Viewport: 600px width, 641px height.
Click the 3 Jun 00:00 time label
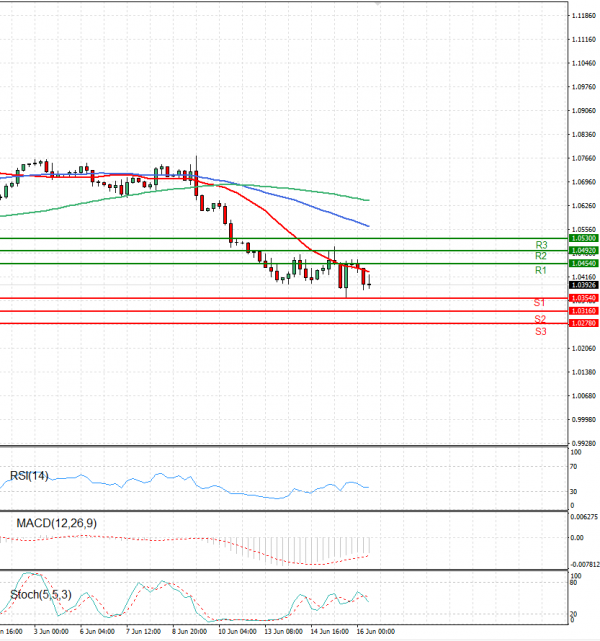pyautogui.click(x=51, y=632)
